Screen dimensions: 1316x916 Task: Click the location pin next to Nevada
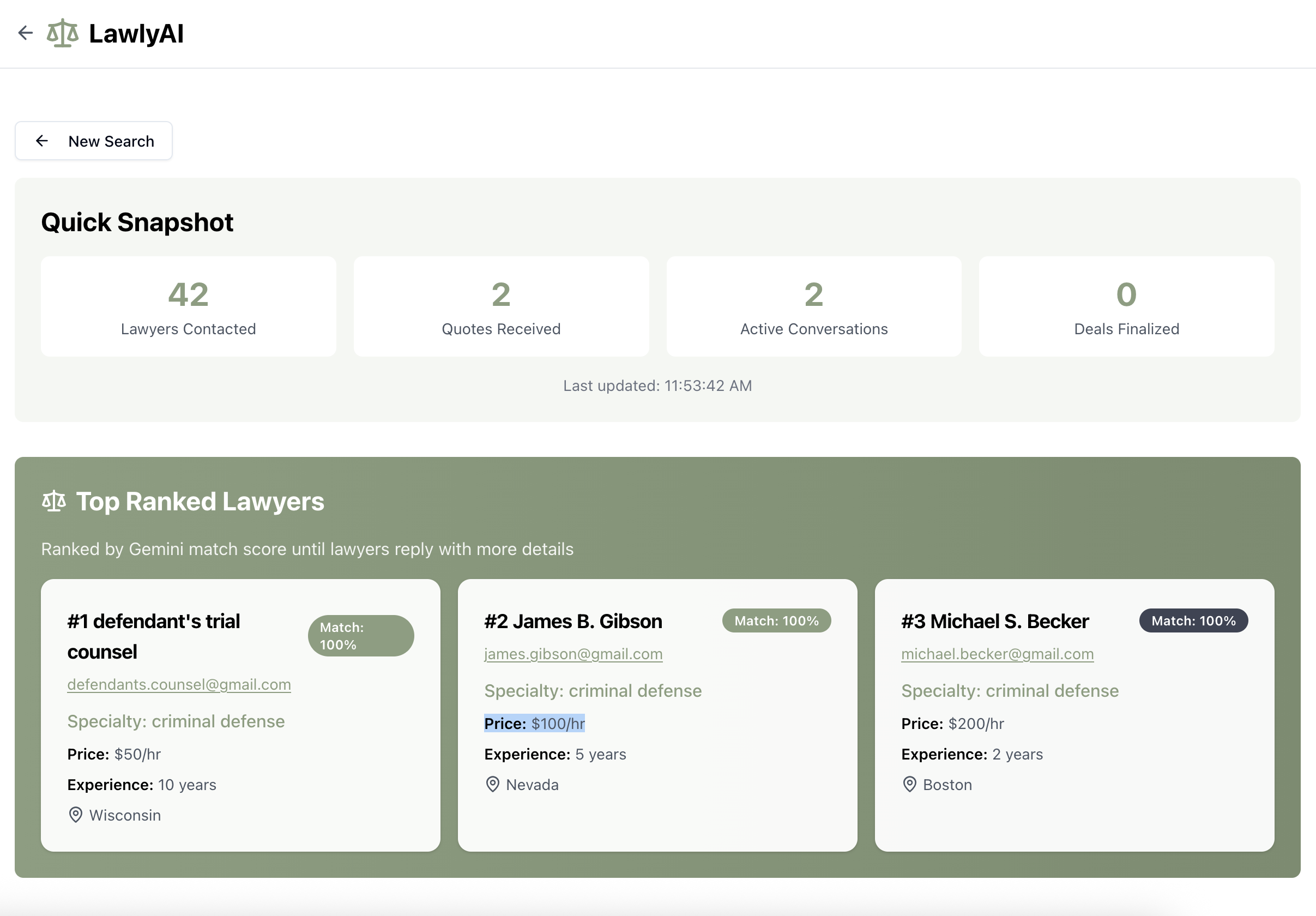[x=492, y=784]
